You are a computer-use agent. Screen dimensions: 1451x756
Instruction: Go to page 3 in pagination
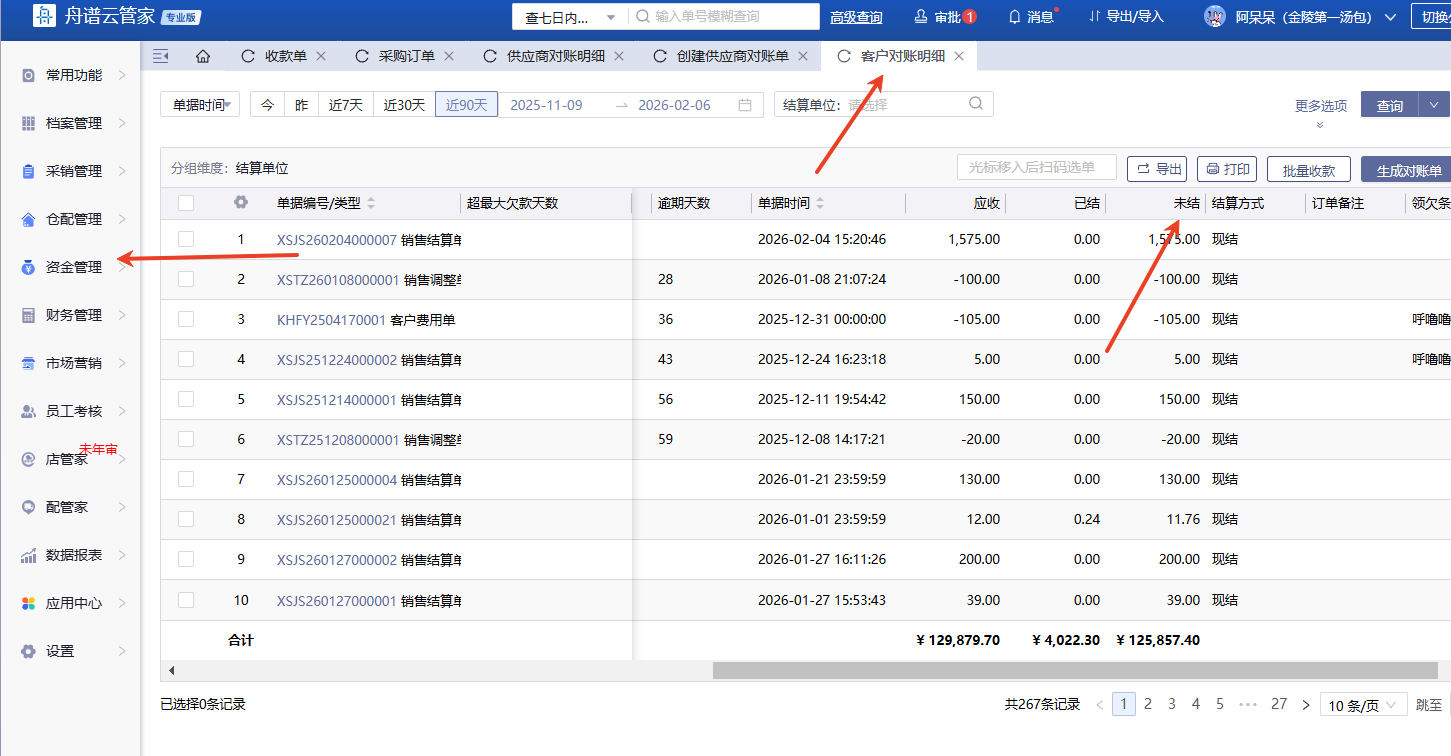1172,704
